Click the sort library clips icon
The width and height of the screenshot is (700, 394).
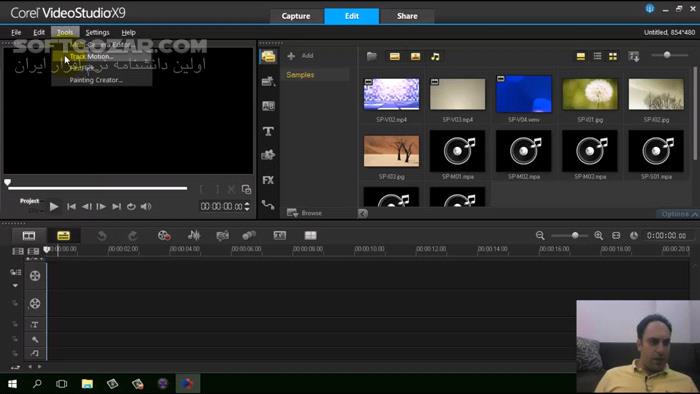[x=633, y=56]
